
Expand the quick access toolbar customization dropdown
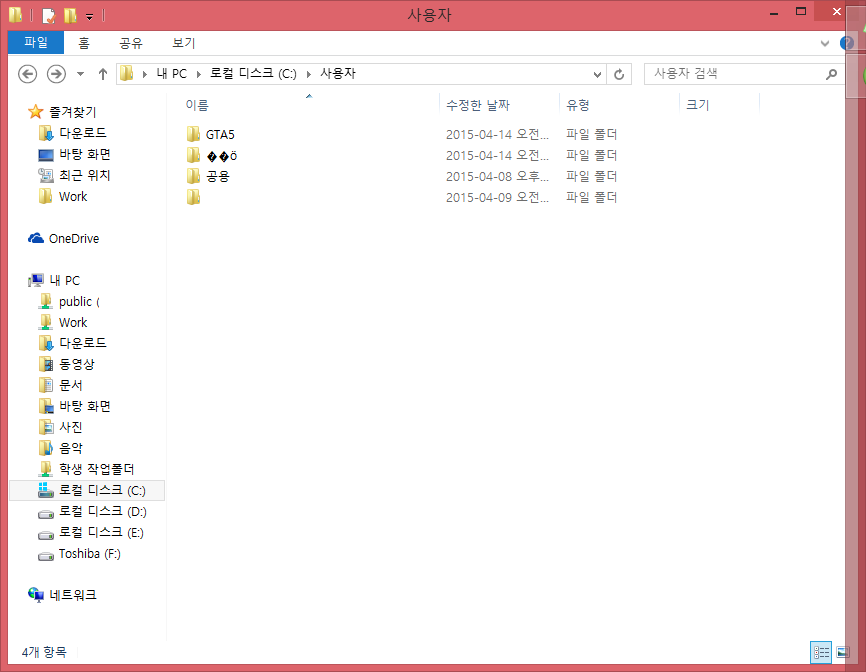tap(89, 15)
